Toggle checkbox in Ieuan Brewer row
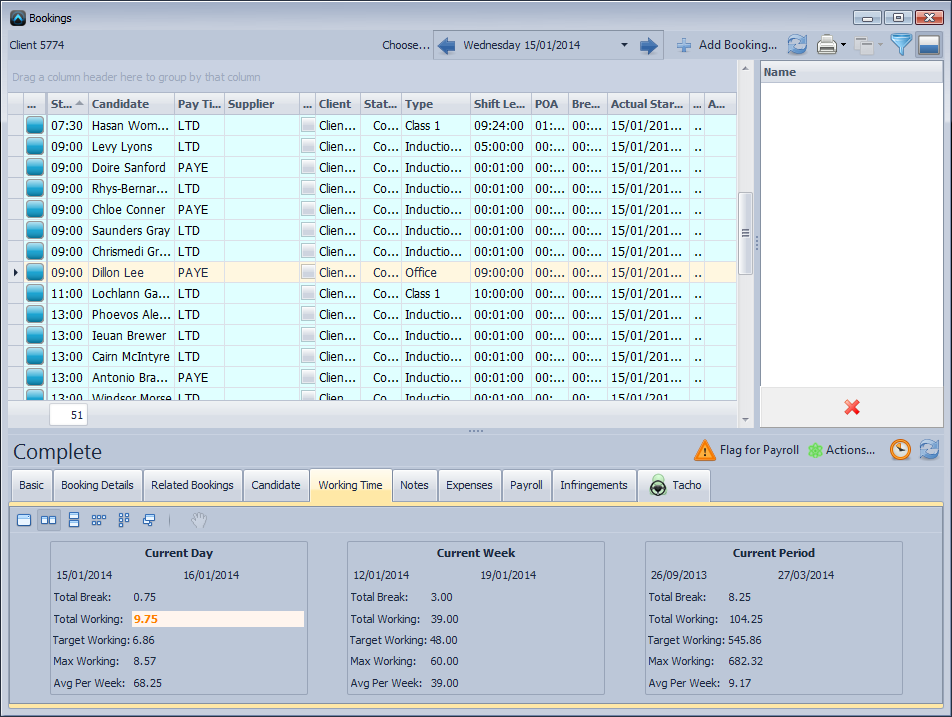Screen dimensions: 952x717 (x=308, y=335)
